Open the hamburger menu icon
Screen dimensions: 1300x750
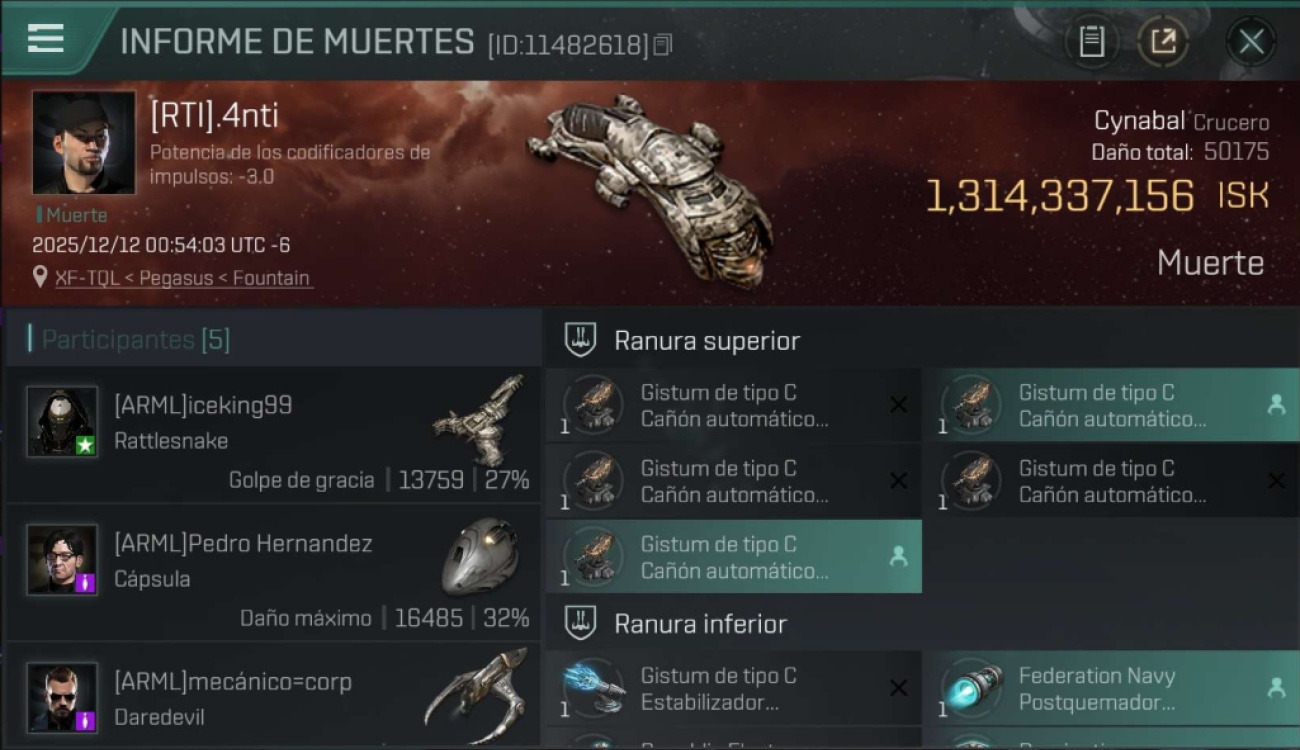point(46,39)
